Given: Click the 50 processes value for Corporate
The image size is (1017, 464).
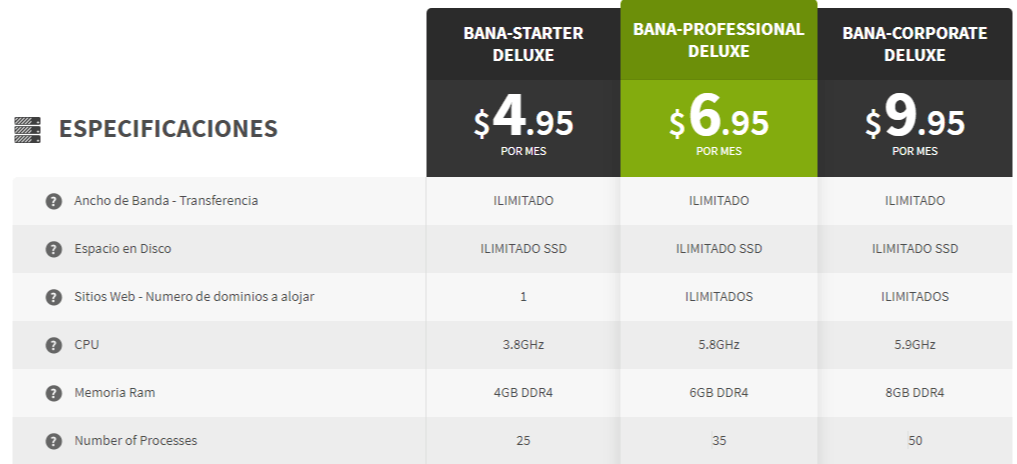Looking at the screenshot, I should coord(915,441).
